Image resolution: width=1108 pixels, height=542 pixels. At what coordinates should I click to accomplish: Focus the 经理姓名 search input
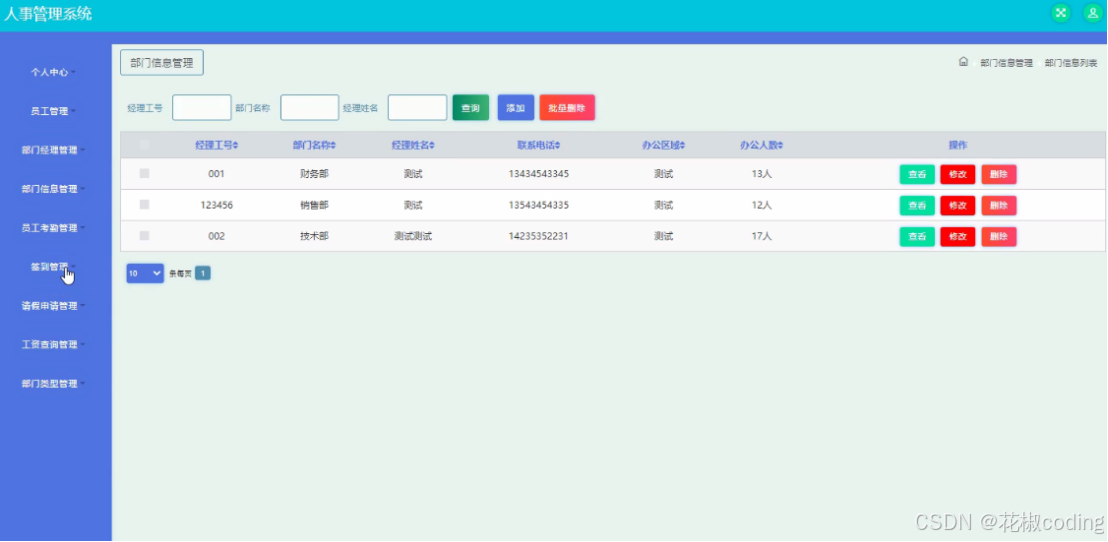[x=417, y=108]
